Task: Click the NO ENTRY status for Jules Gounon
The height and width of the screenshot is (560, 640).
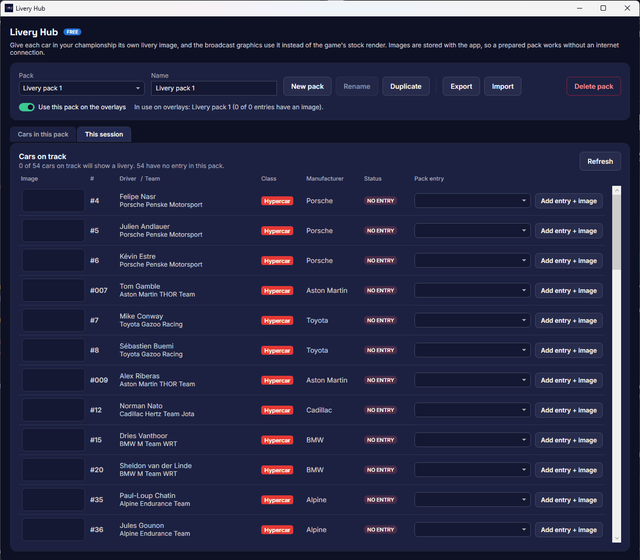Action: (380, 529)
